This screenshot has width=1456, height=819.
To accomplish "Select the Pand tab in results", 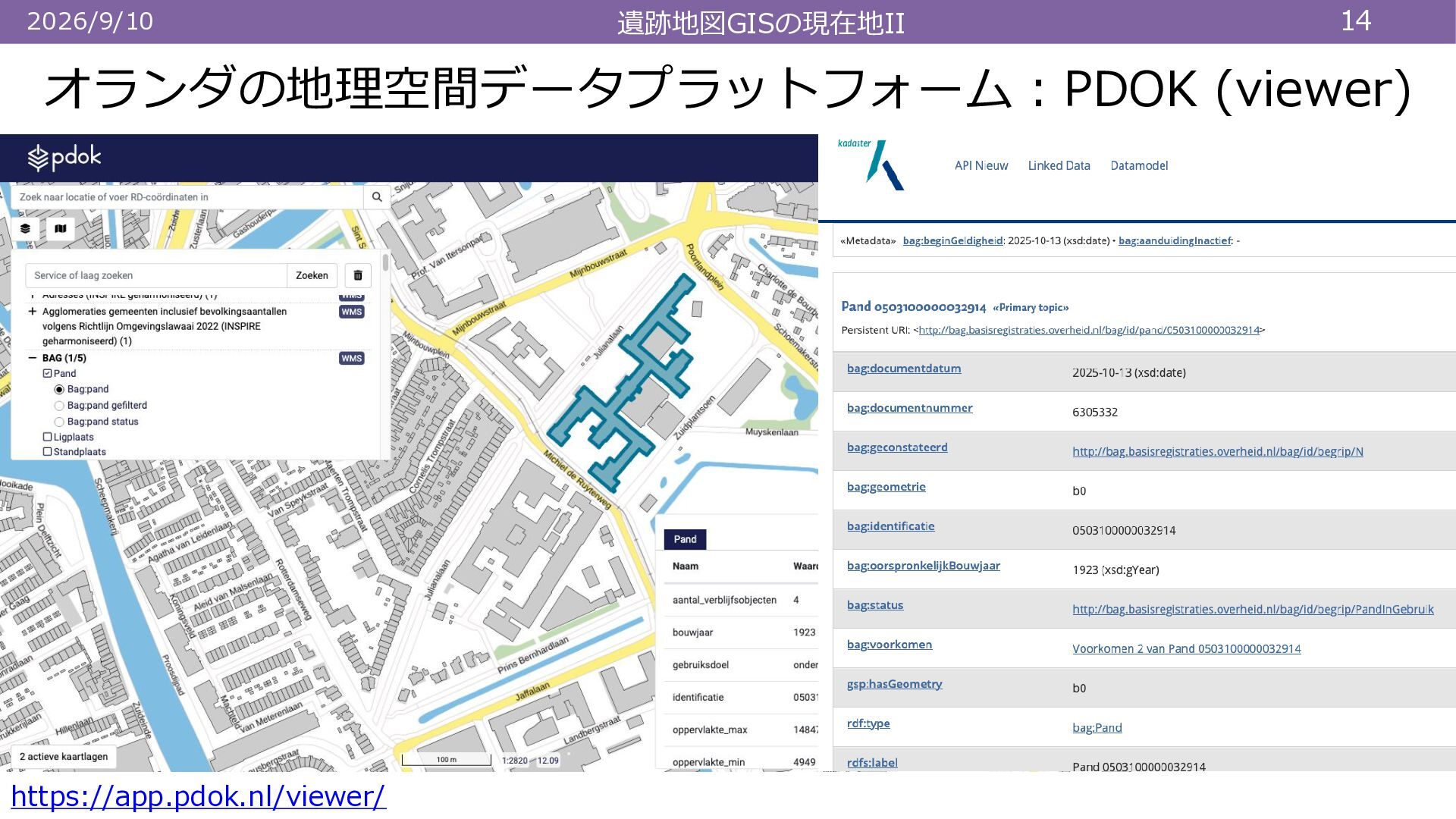I will pos(685,539).
